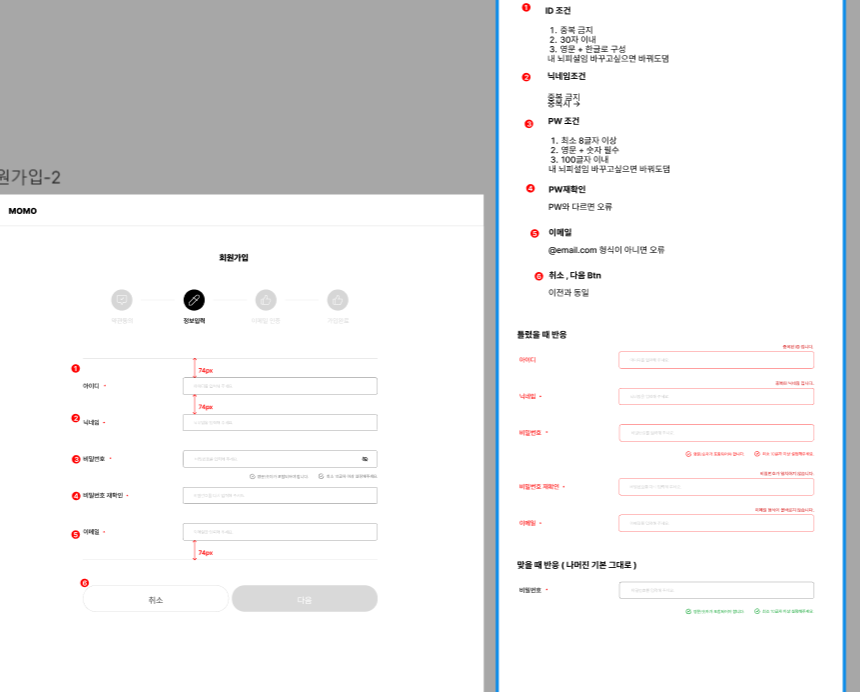Select the 취소 , 다음 Btn heading
The width and height of the screenshot is (860, 692).
coord(575,275)
